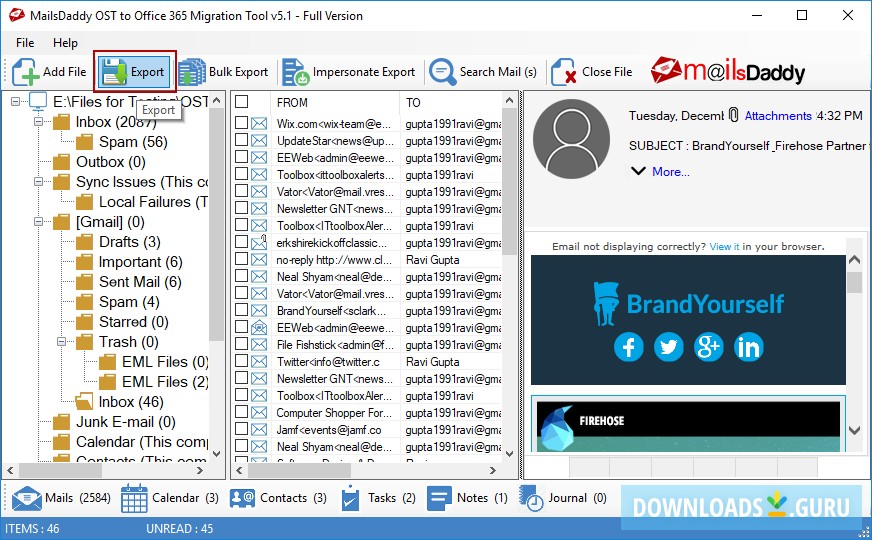Screen dimensions: 872x540
Task: Click the email preview scroll down arrow
Action: pyautogui.click(x=854, y=430)
